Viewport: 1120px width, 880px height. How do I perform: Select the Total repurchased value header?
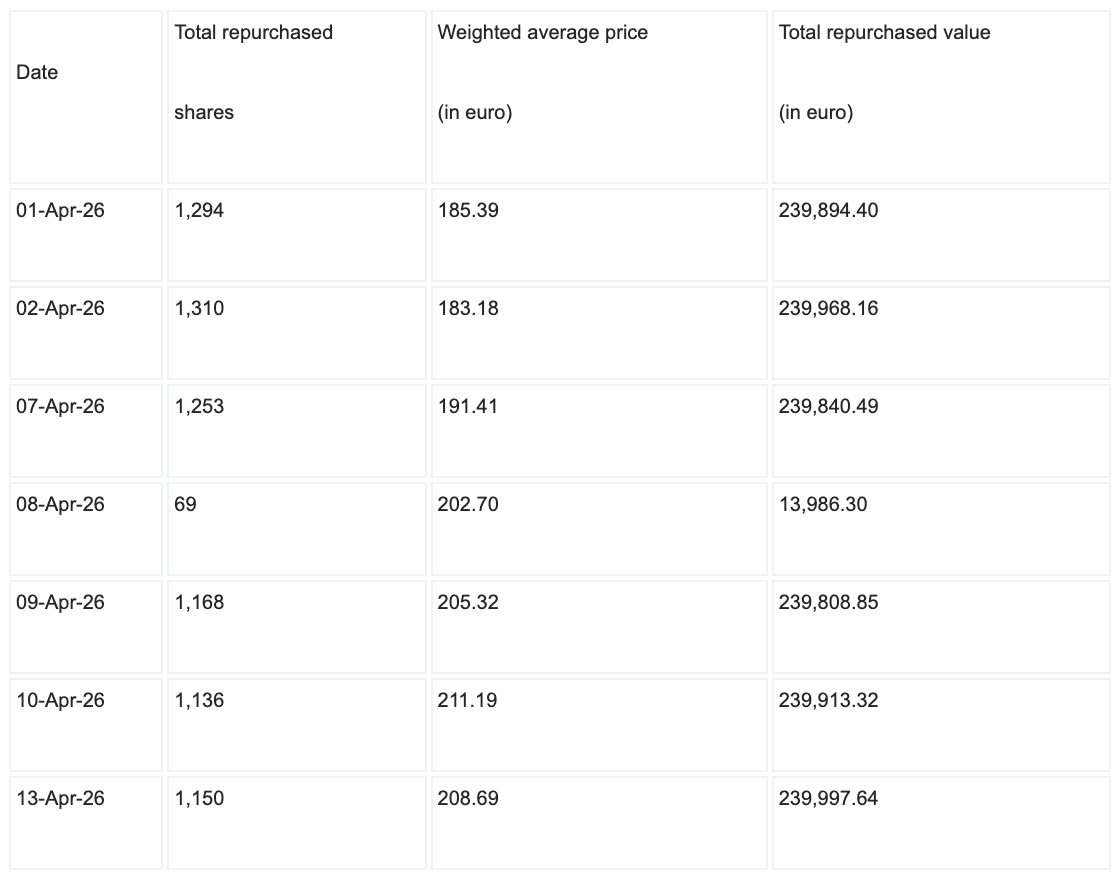tap(941, 97)
